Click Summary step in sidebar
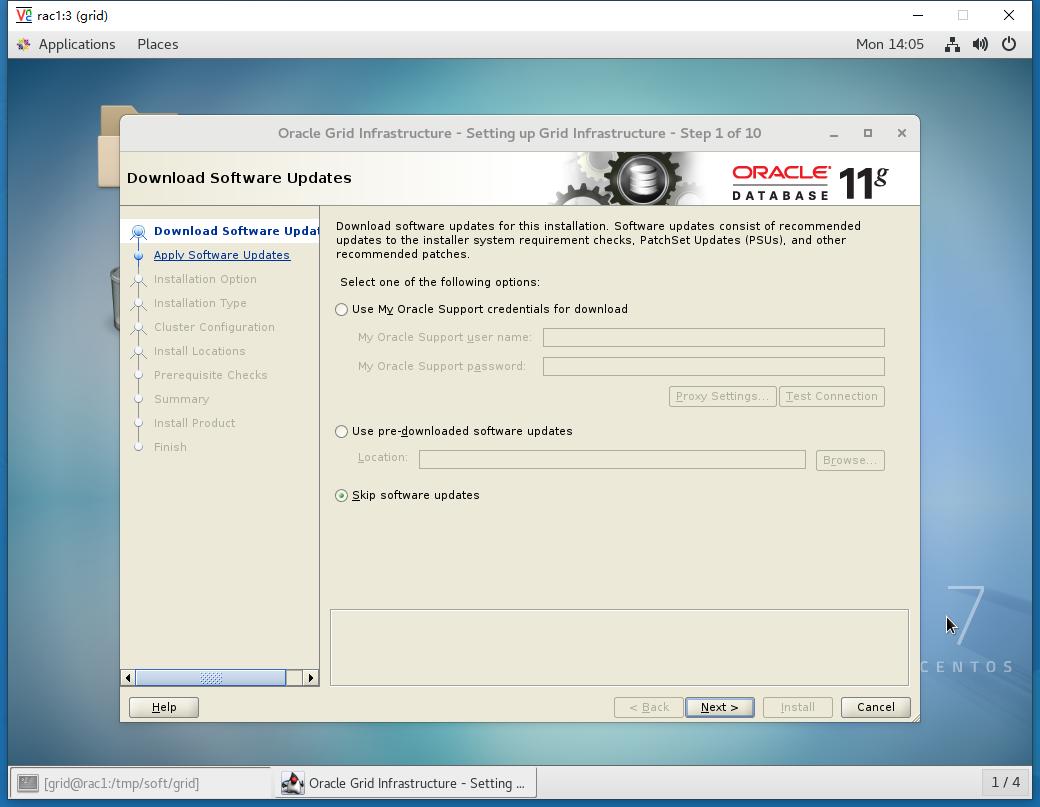The width and height of the screenshot is (1040, 807). (182, 399)
